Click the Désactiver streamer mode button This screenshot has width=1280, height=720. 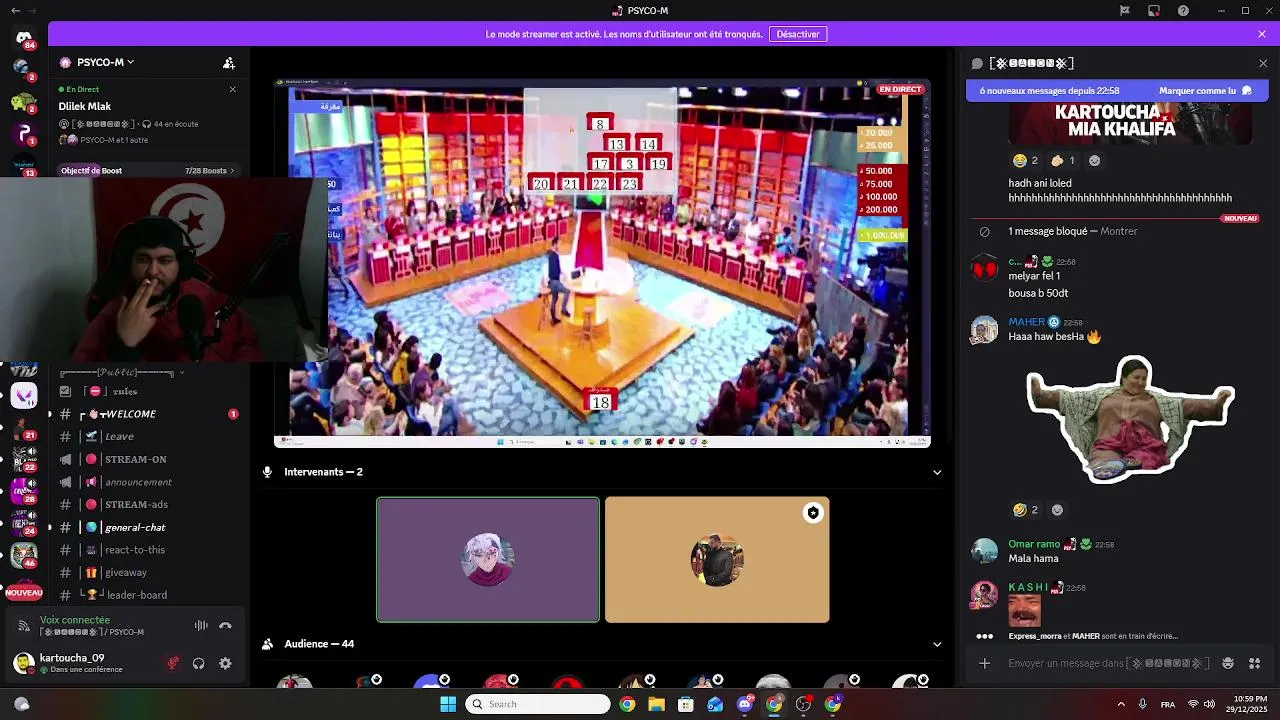tap(798, 34)
